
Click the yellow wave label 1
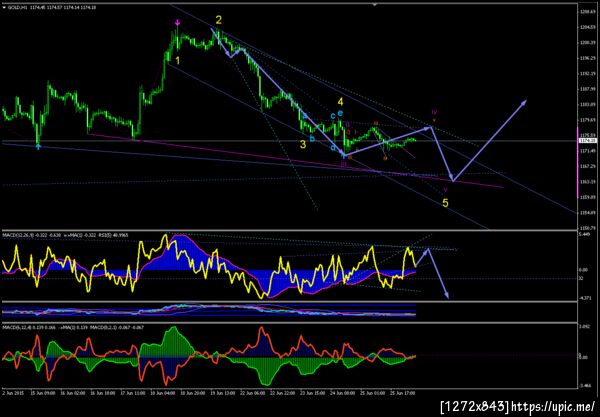point(177,60)
